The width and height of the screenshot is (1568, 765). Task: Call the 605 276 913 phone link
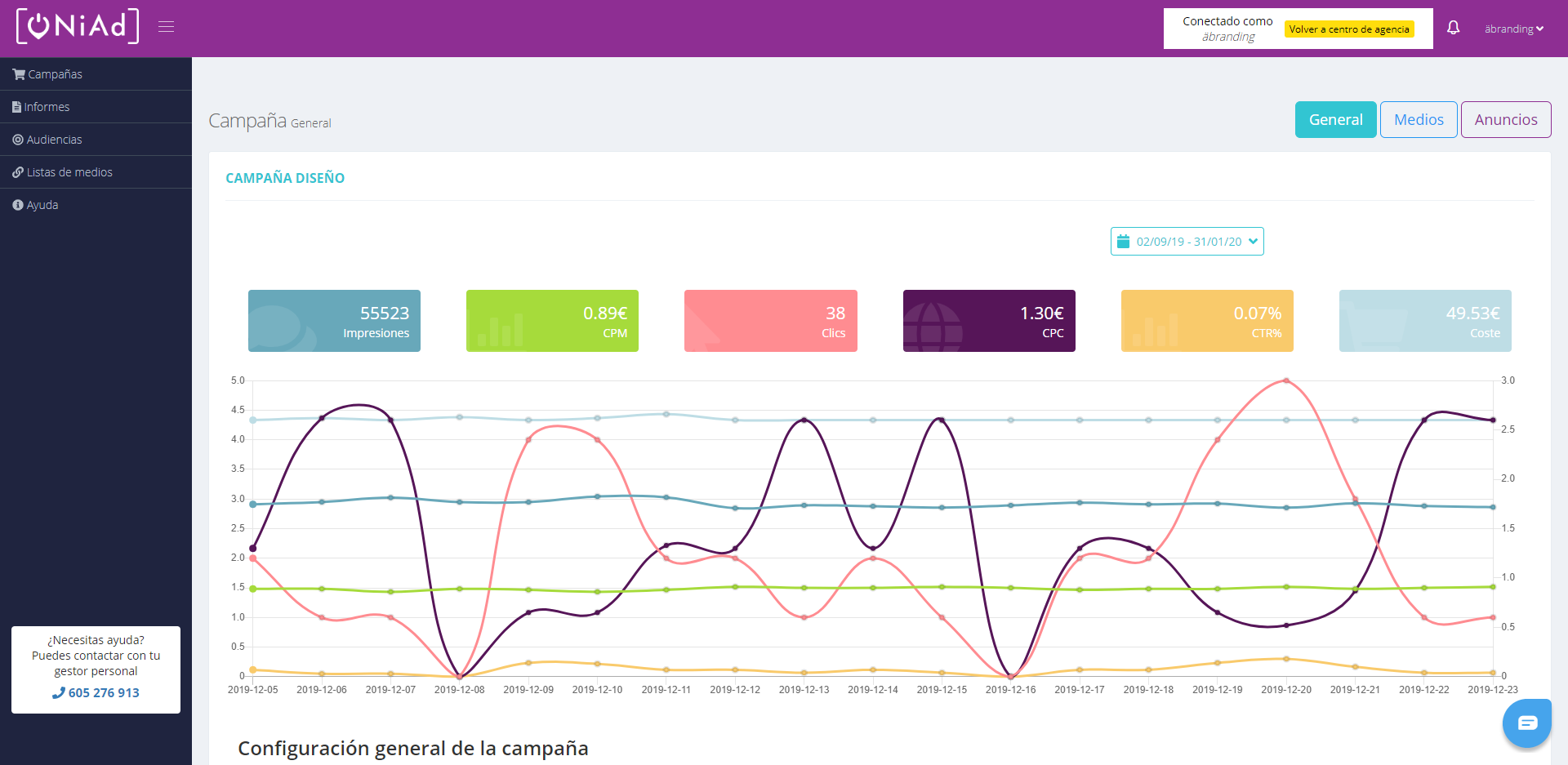[96, 692]
